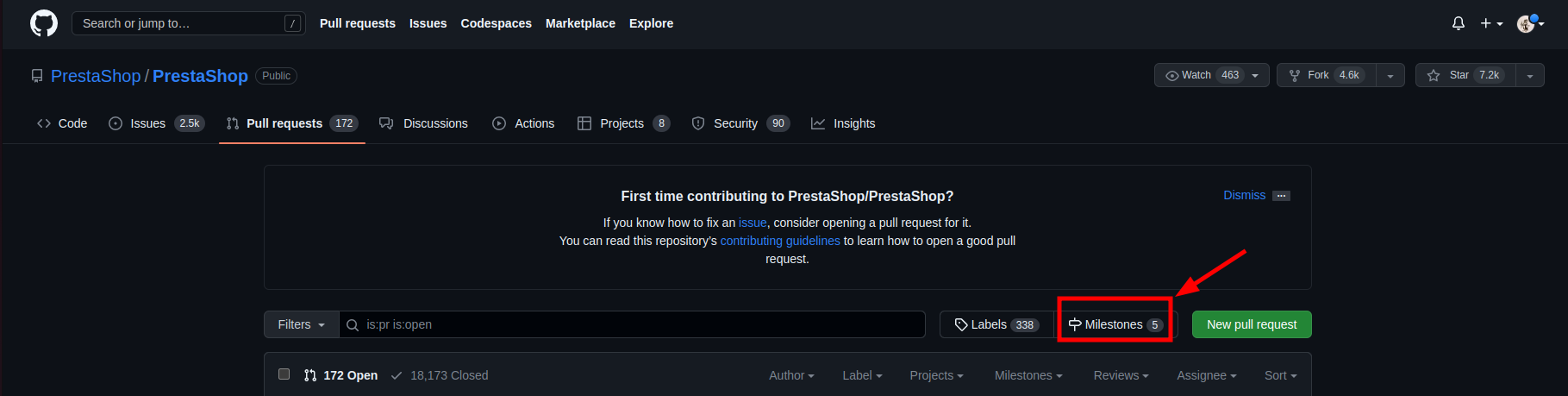Open Issues in top navigation

[x=428, y=23]
